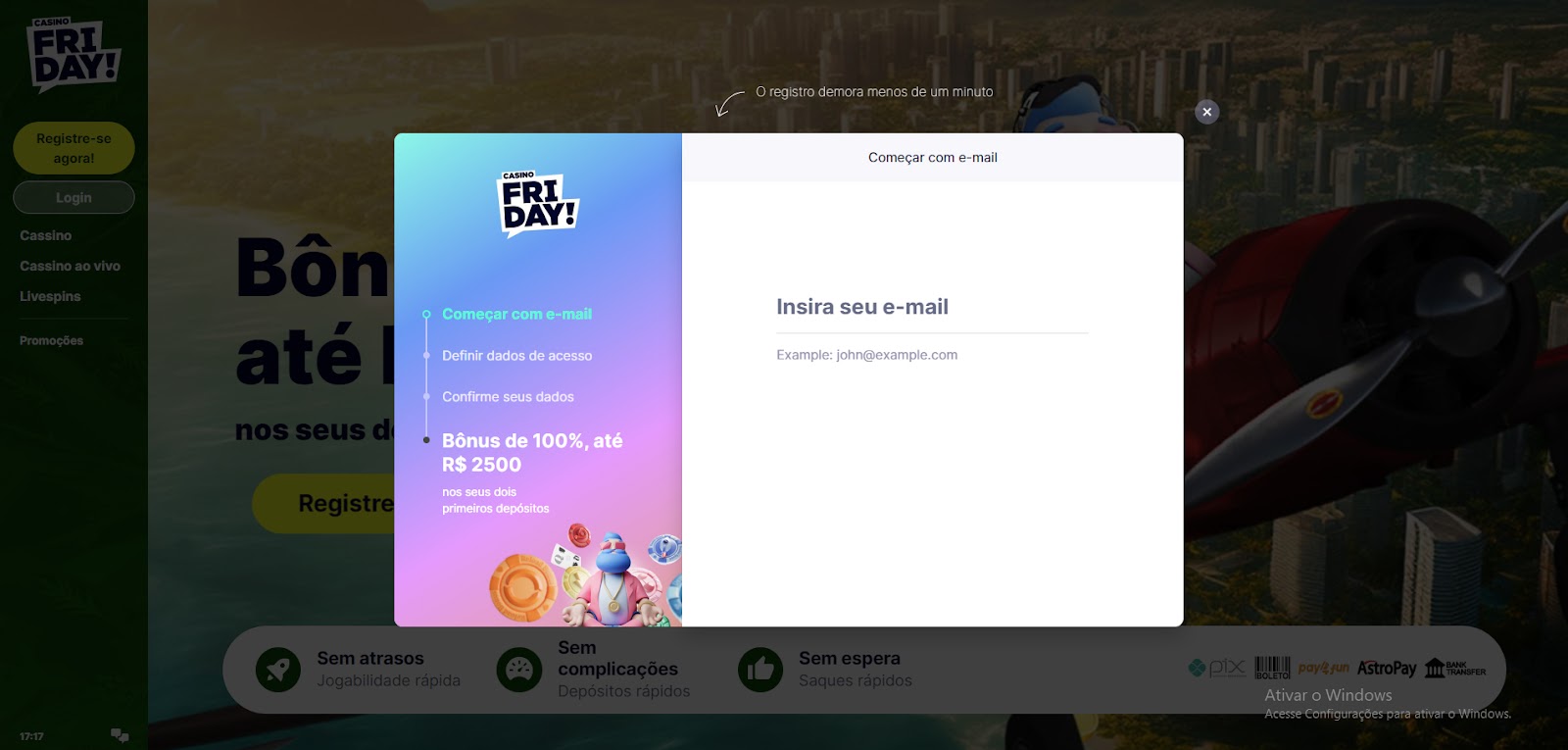Click the Login button in the sidebar
Screen dimensions: 1568x750
[x=73, y=197]
